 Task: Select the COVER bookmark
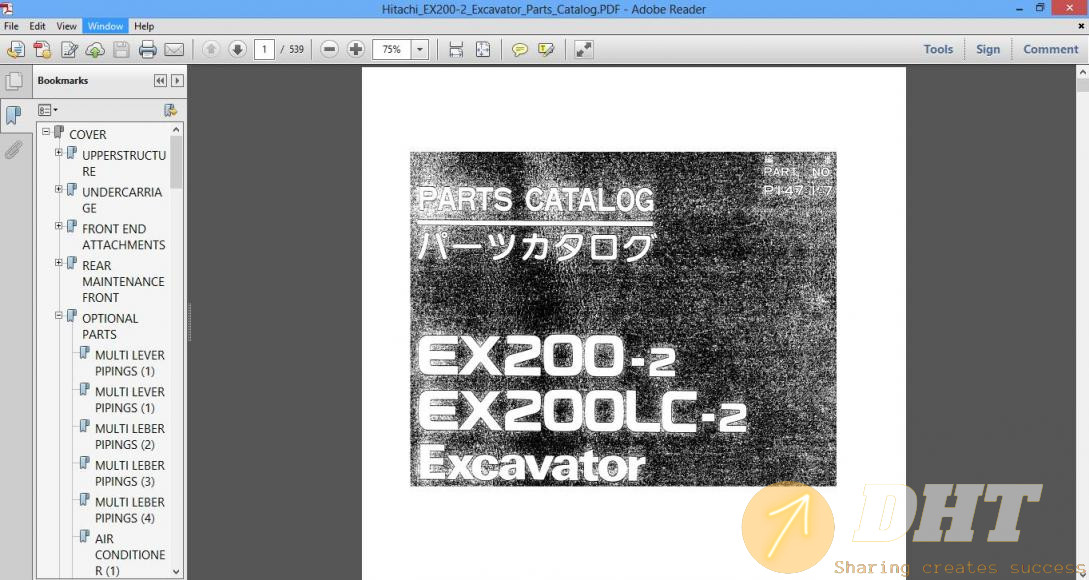tap(88, 134)
